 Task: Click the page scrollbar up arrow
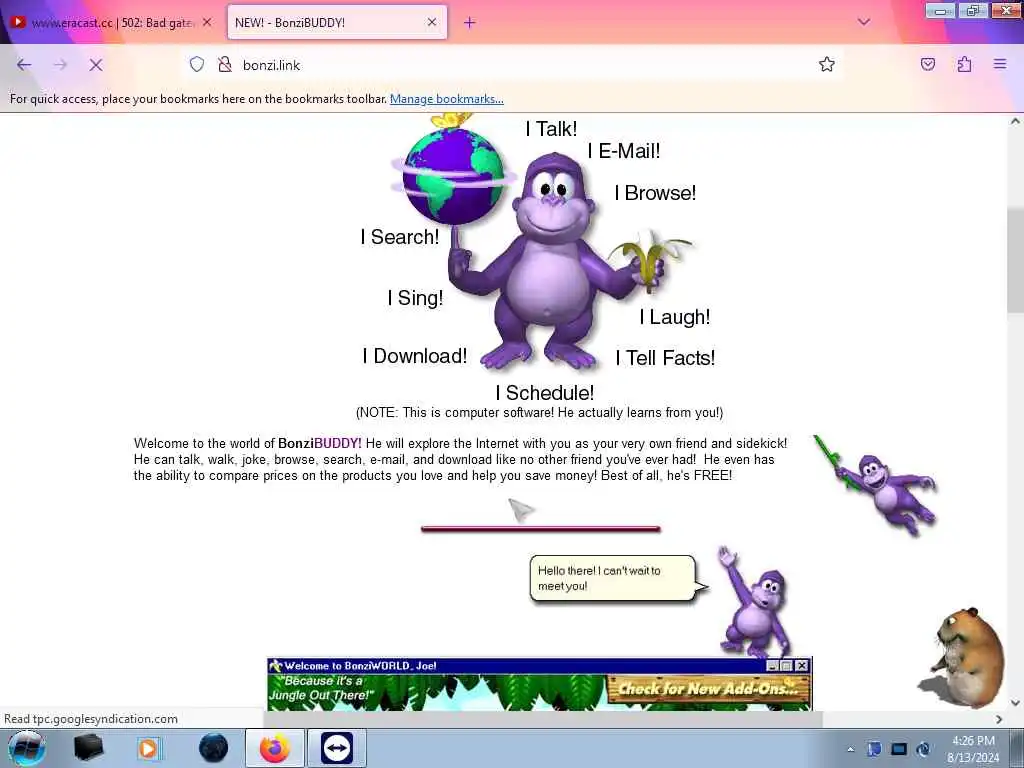pos(1016,121)
